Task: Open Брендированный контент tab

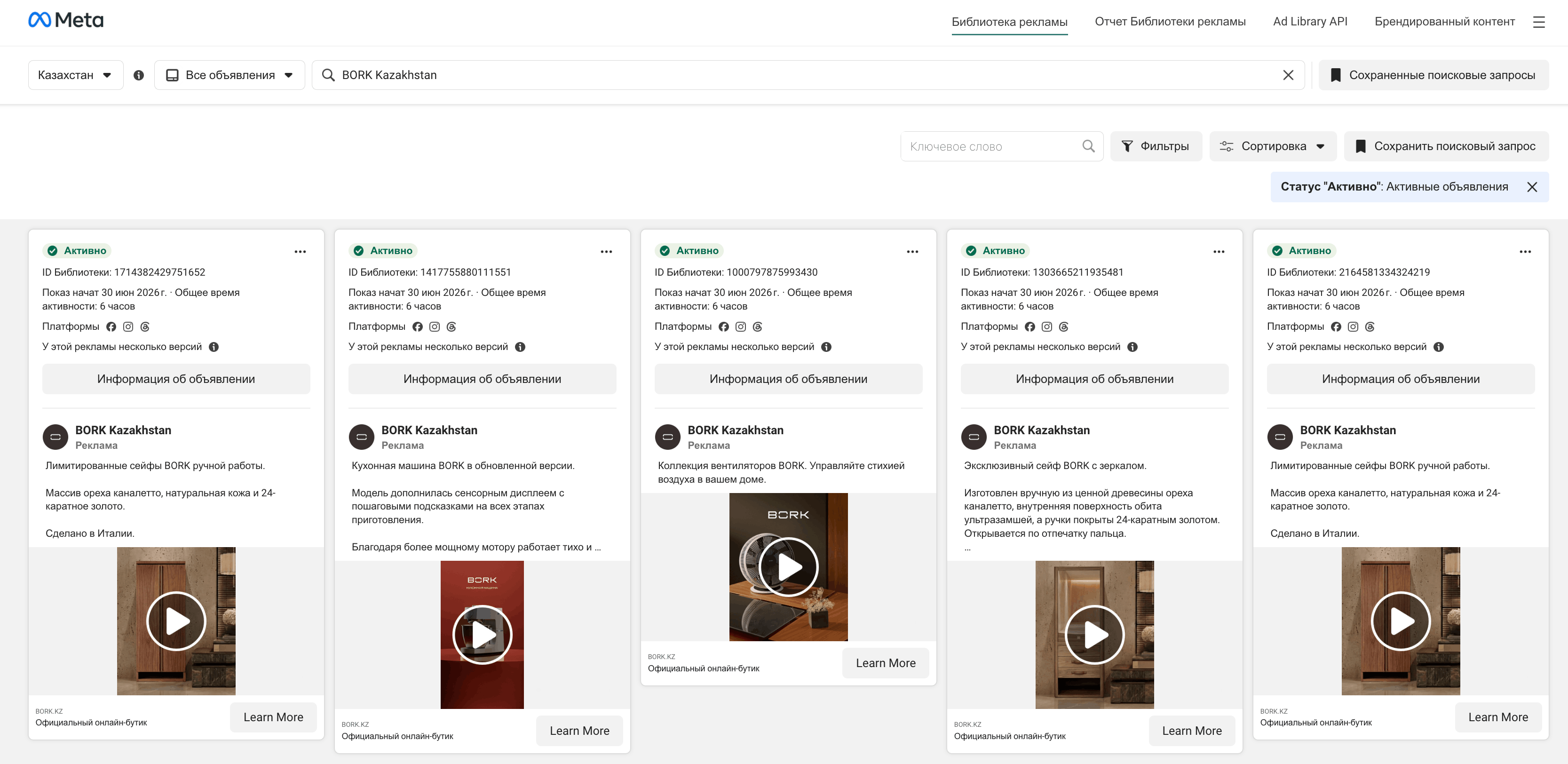Action: [x=1444, y=21]
